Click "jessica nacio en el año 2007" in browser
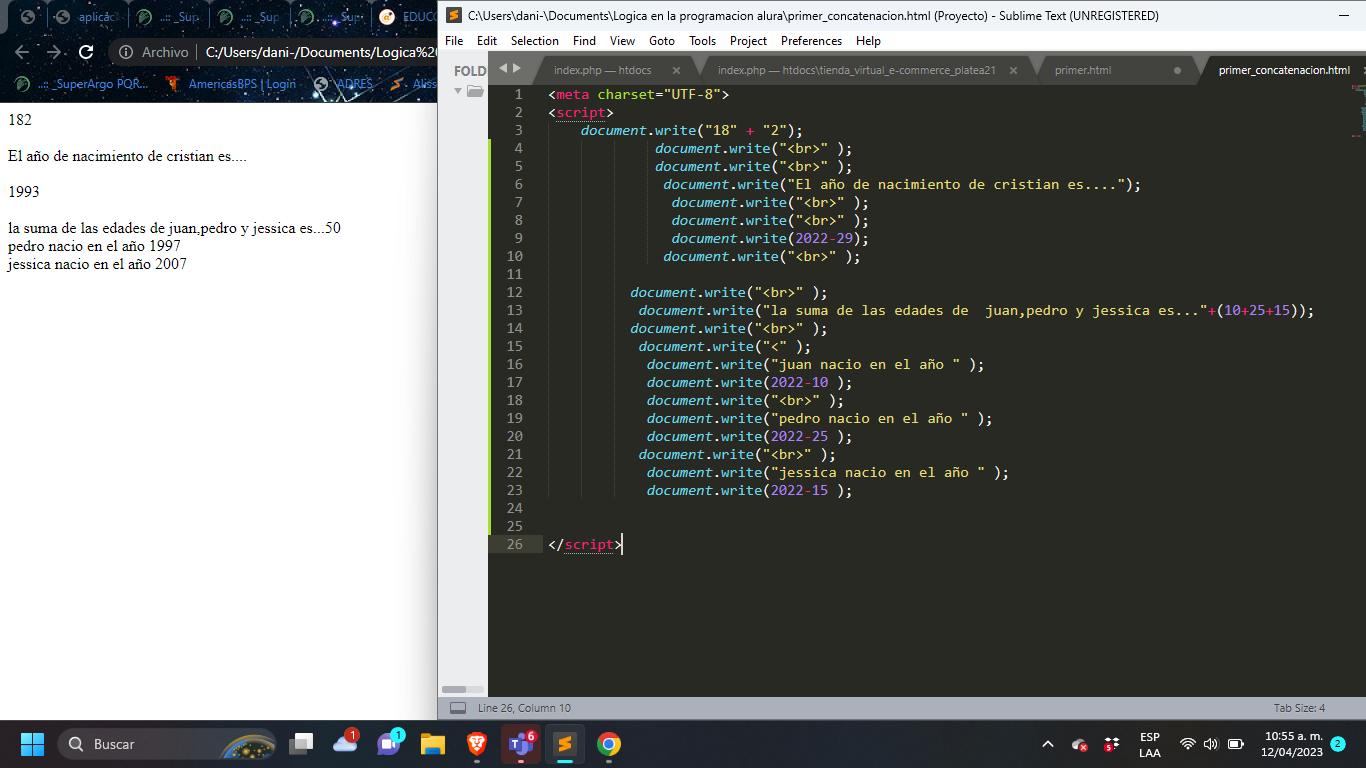 97,264
